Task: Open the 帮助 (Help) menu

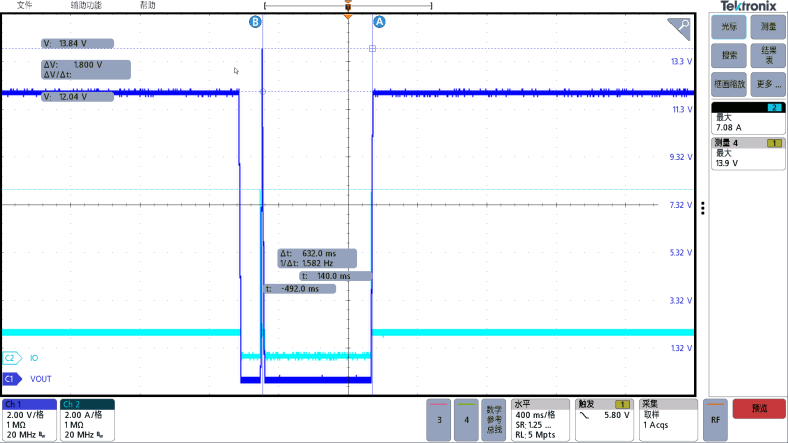Action: pyautogui.click(x=148, y=5)
